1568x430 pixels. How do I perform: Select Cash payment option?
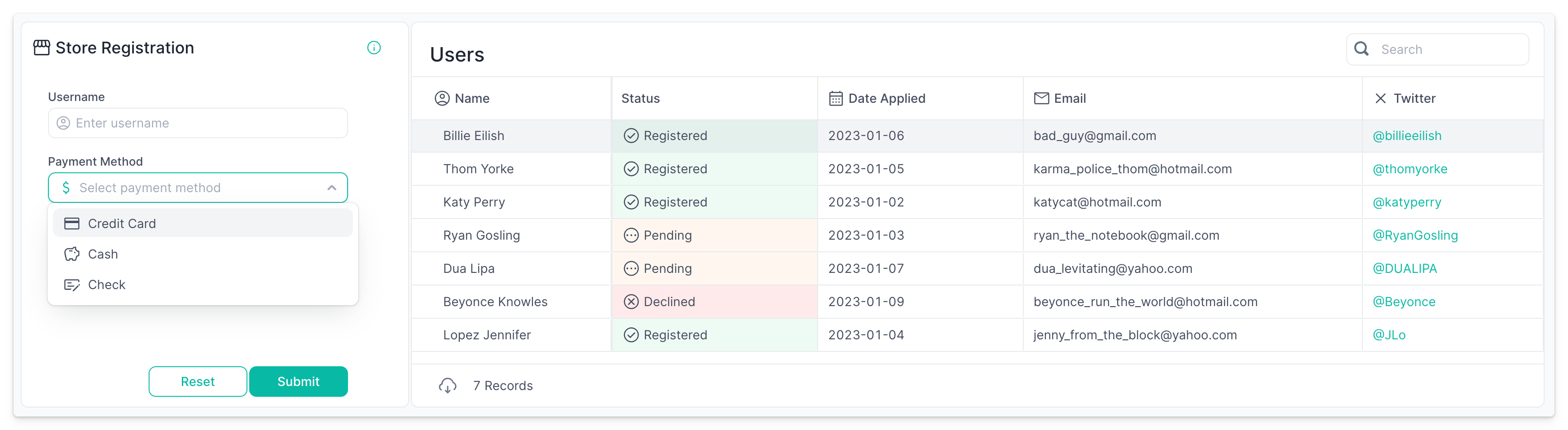click(x=103, y=254)
